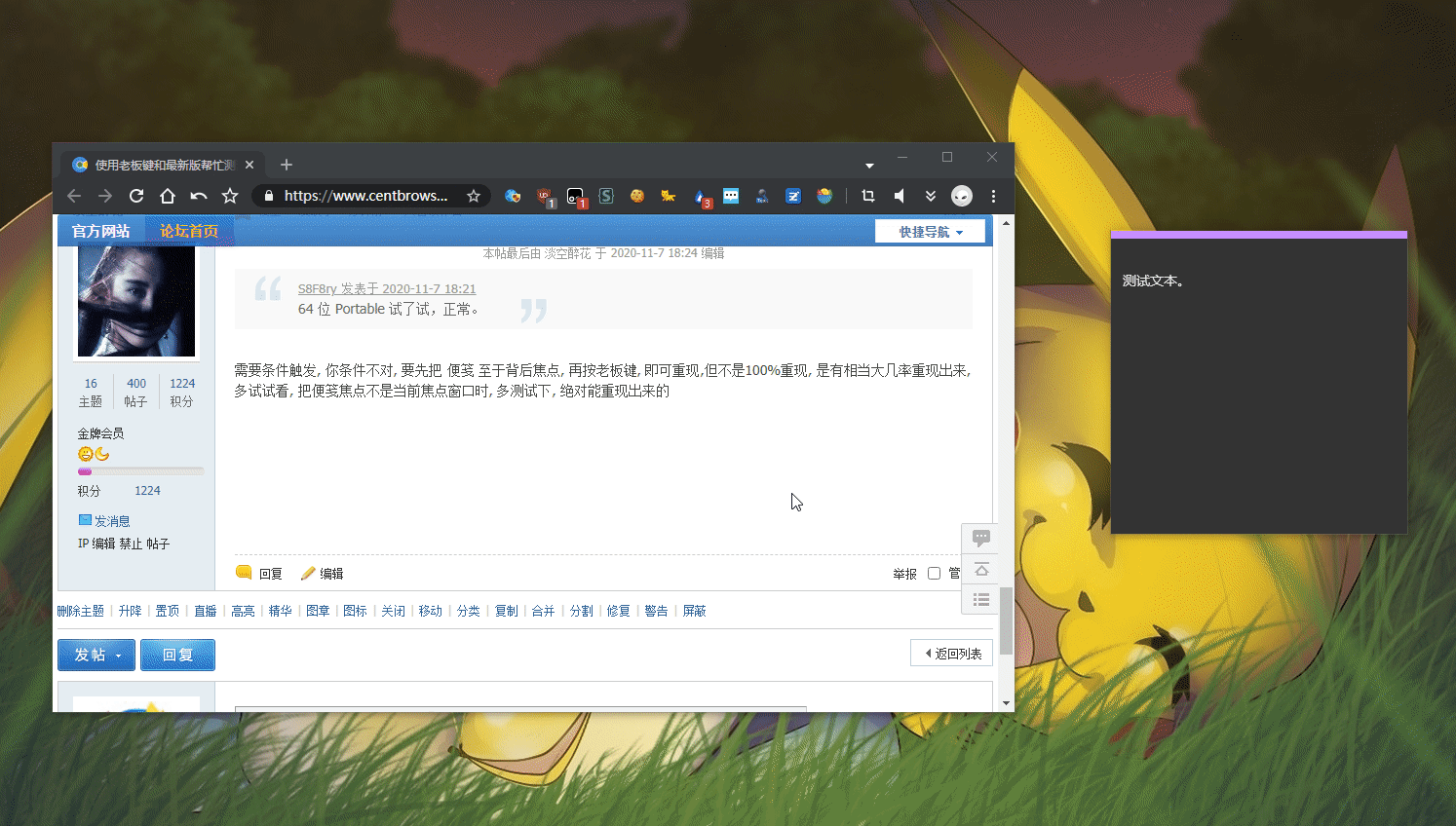Click the blue 回复 button

click(177, 655)
